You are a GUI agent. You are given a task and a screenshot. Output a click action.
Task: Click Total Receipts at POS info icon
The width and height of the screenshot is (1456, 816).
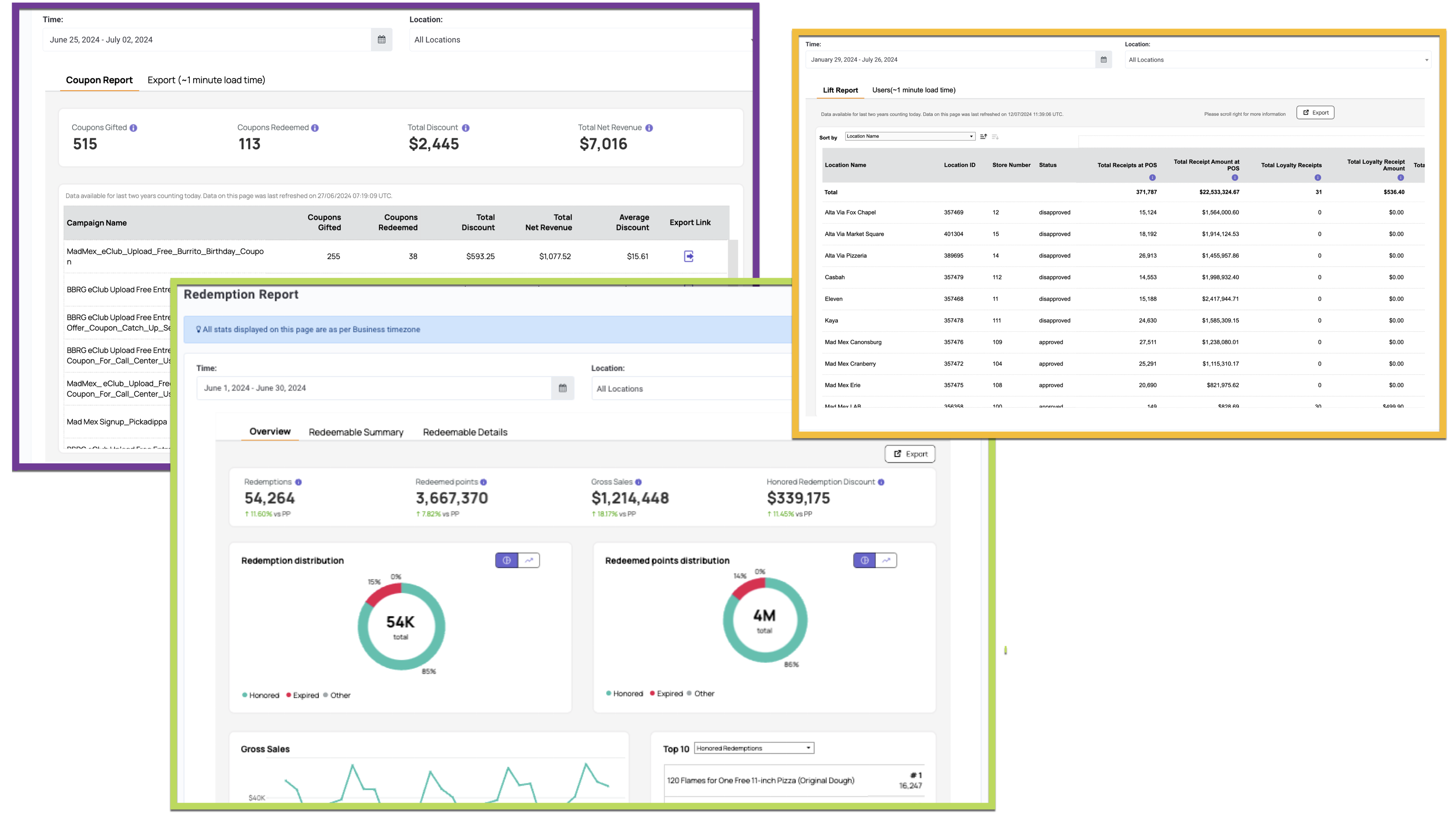[x=1152, y=178]
